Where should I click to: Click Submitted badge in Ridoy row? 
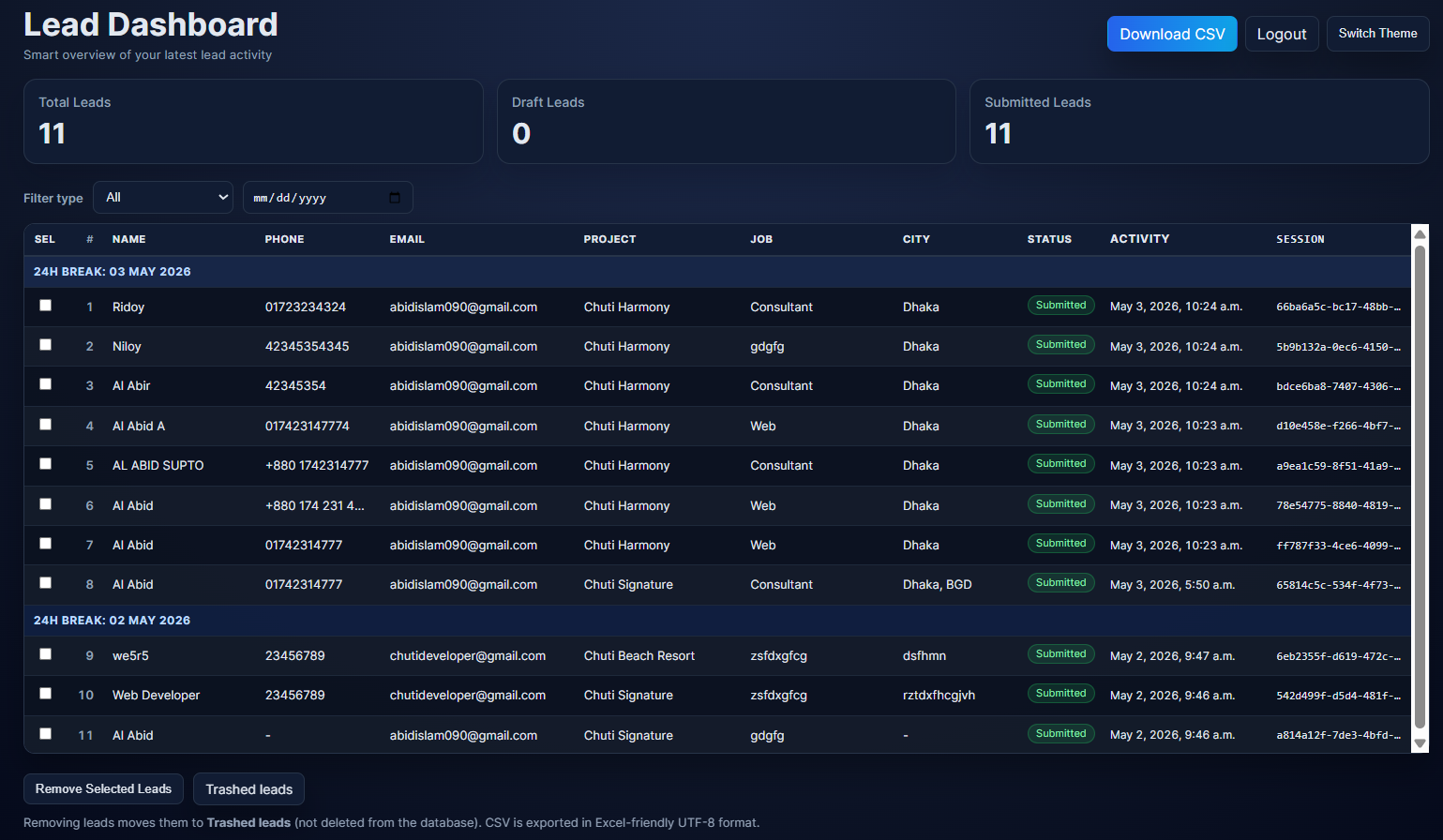point(1060,306)
